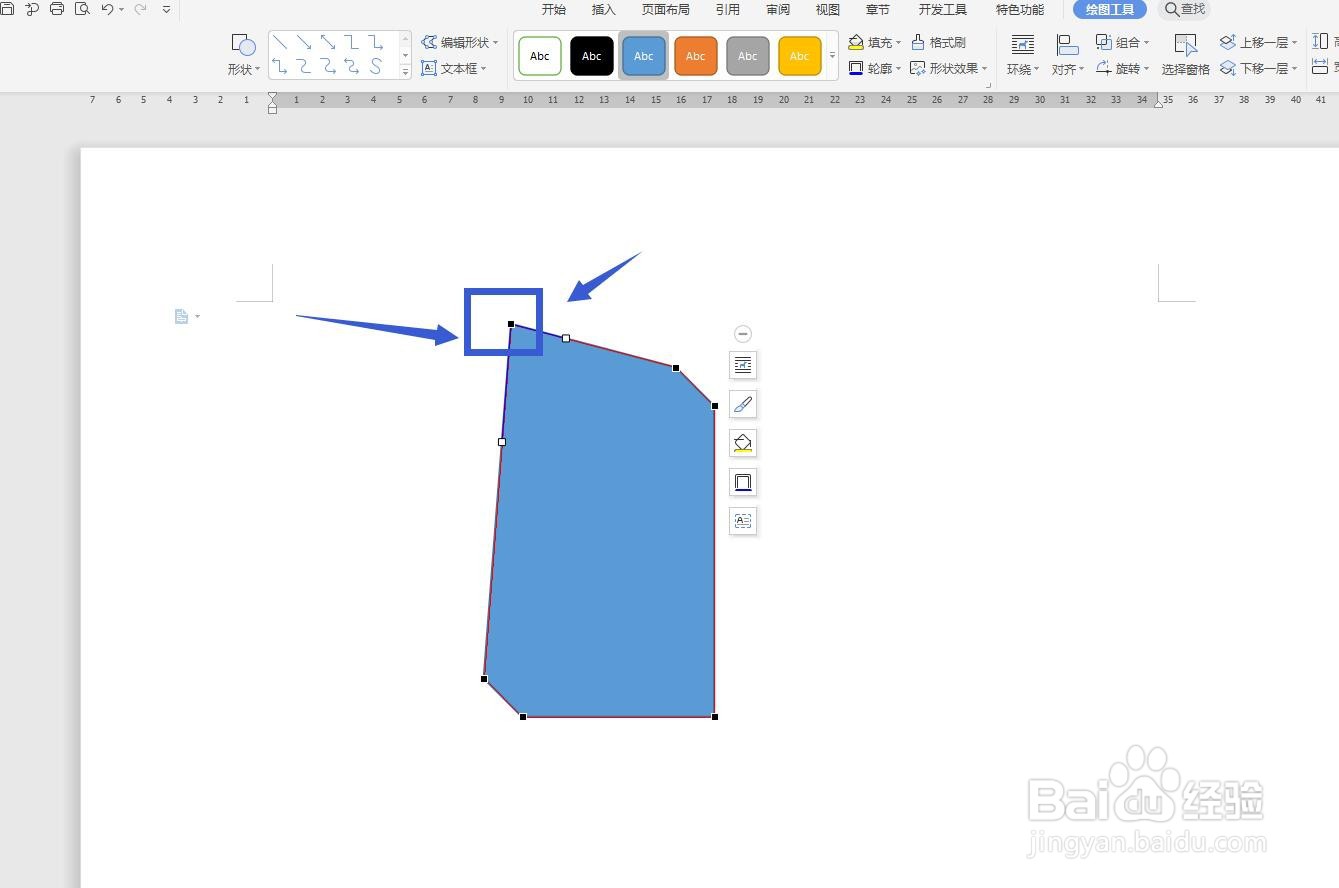Apply the blue Abc shape style
1339x888 pixels.
tap(644, 56)
